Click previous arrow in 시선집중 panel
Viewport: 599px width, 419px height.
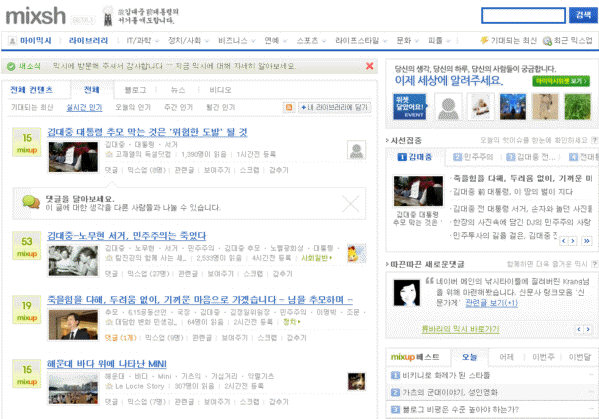tap(564, 241)
